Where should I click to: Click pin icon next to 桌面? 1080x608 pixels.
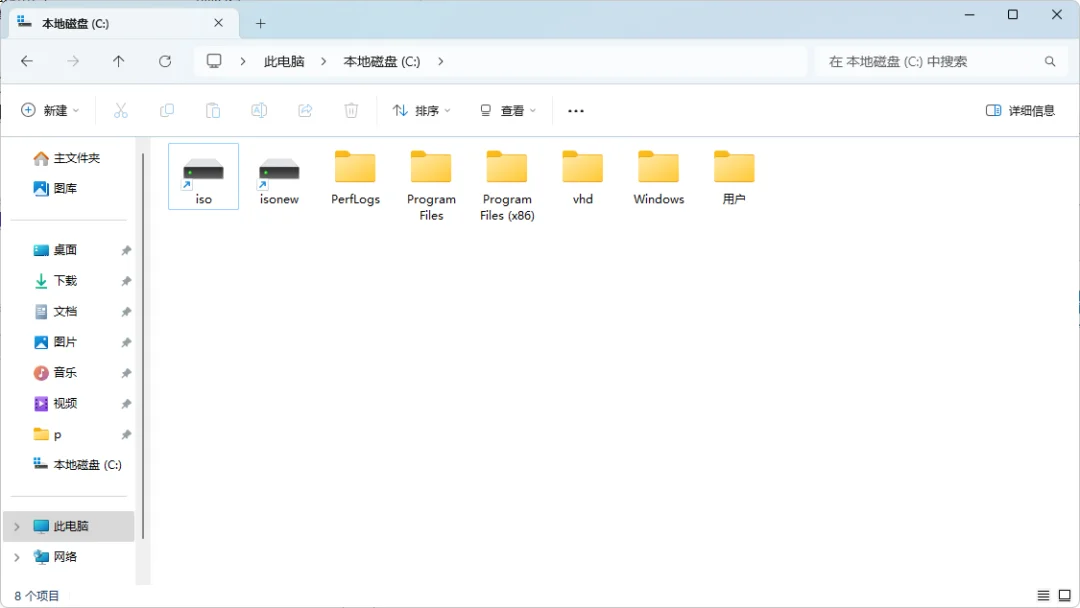pos(126,251)
